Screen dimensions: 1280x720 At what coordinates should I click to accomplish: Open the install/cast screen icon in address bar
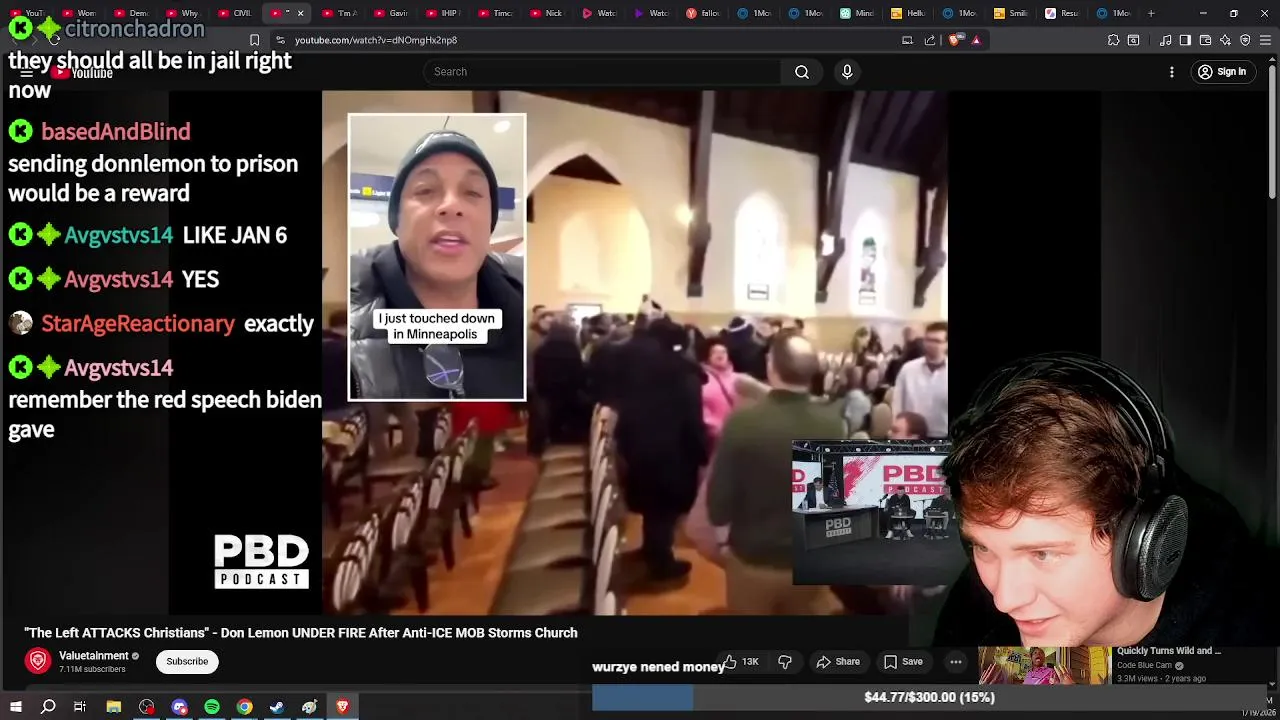coord(907,40)
